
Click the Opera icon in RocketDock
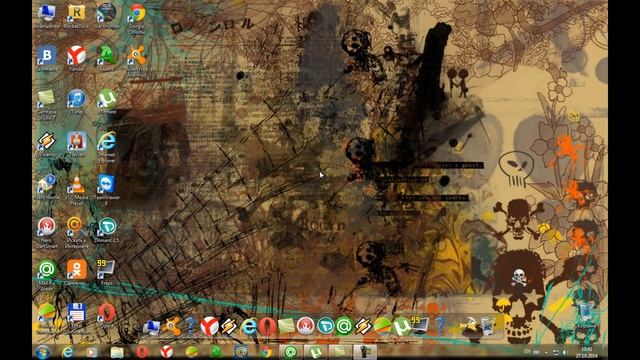click(x=267, y=327)
